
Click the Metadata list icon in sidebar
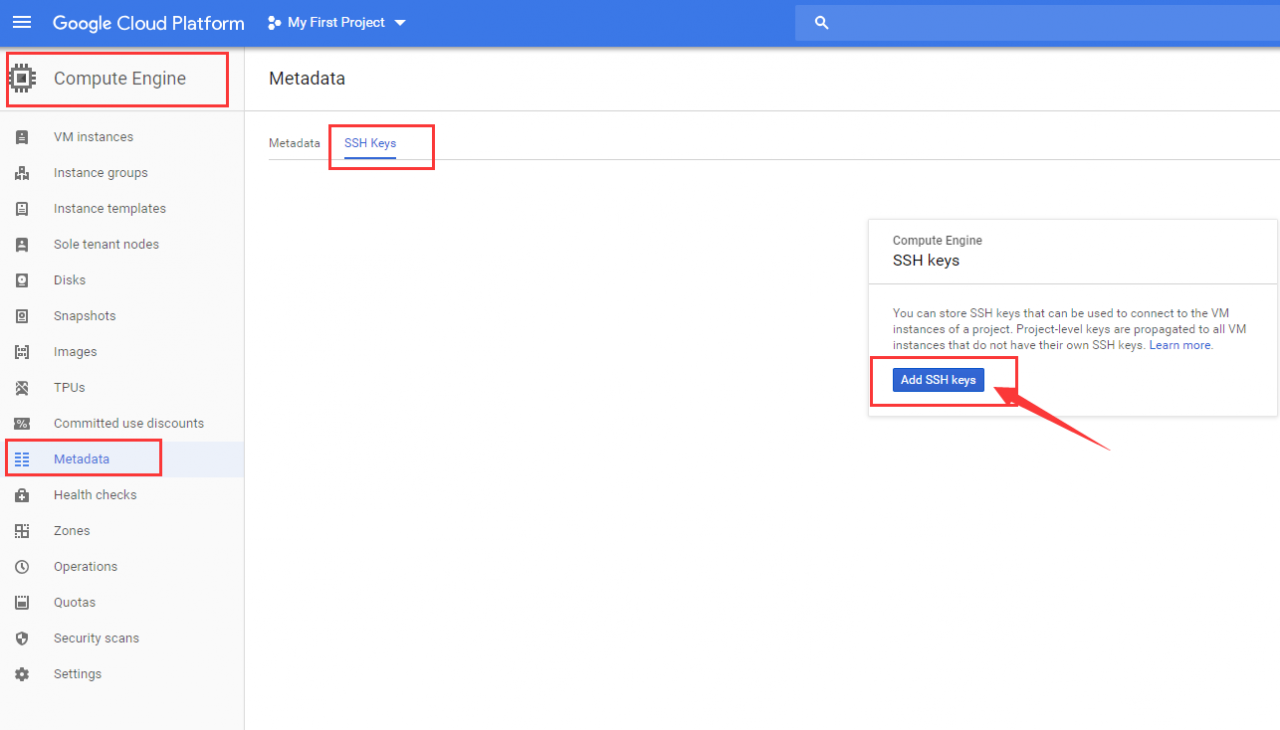tap(22, 459)
